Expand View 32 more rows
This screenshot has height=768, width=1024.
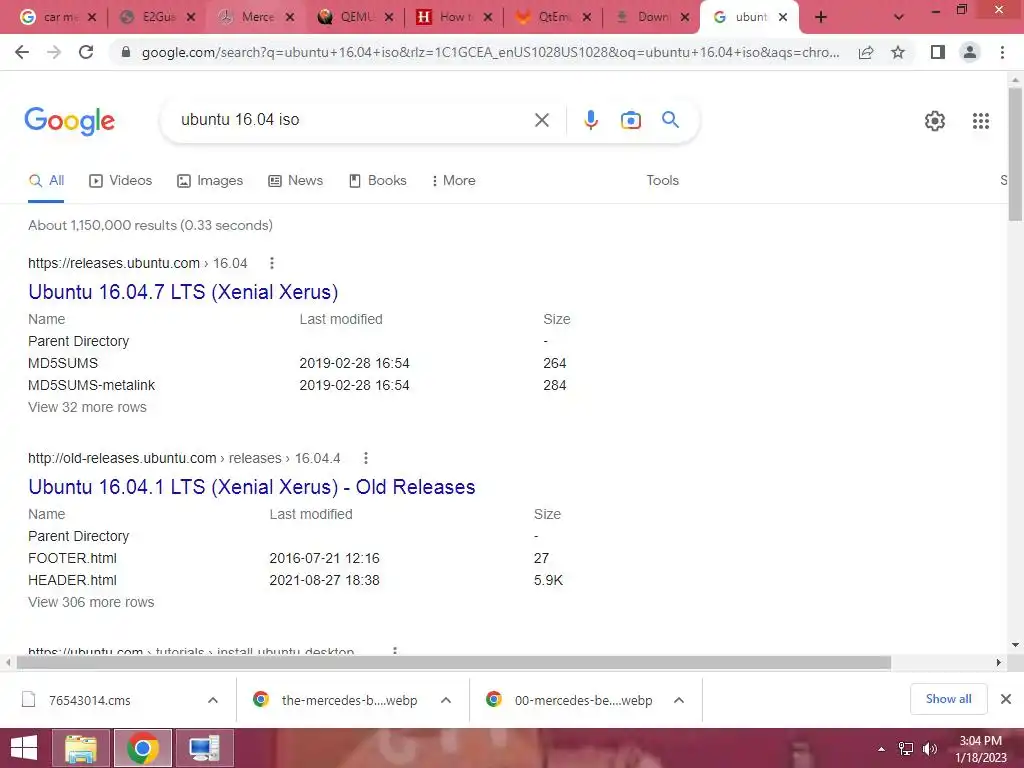[x=87, y=408]
